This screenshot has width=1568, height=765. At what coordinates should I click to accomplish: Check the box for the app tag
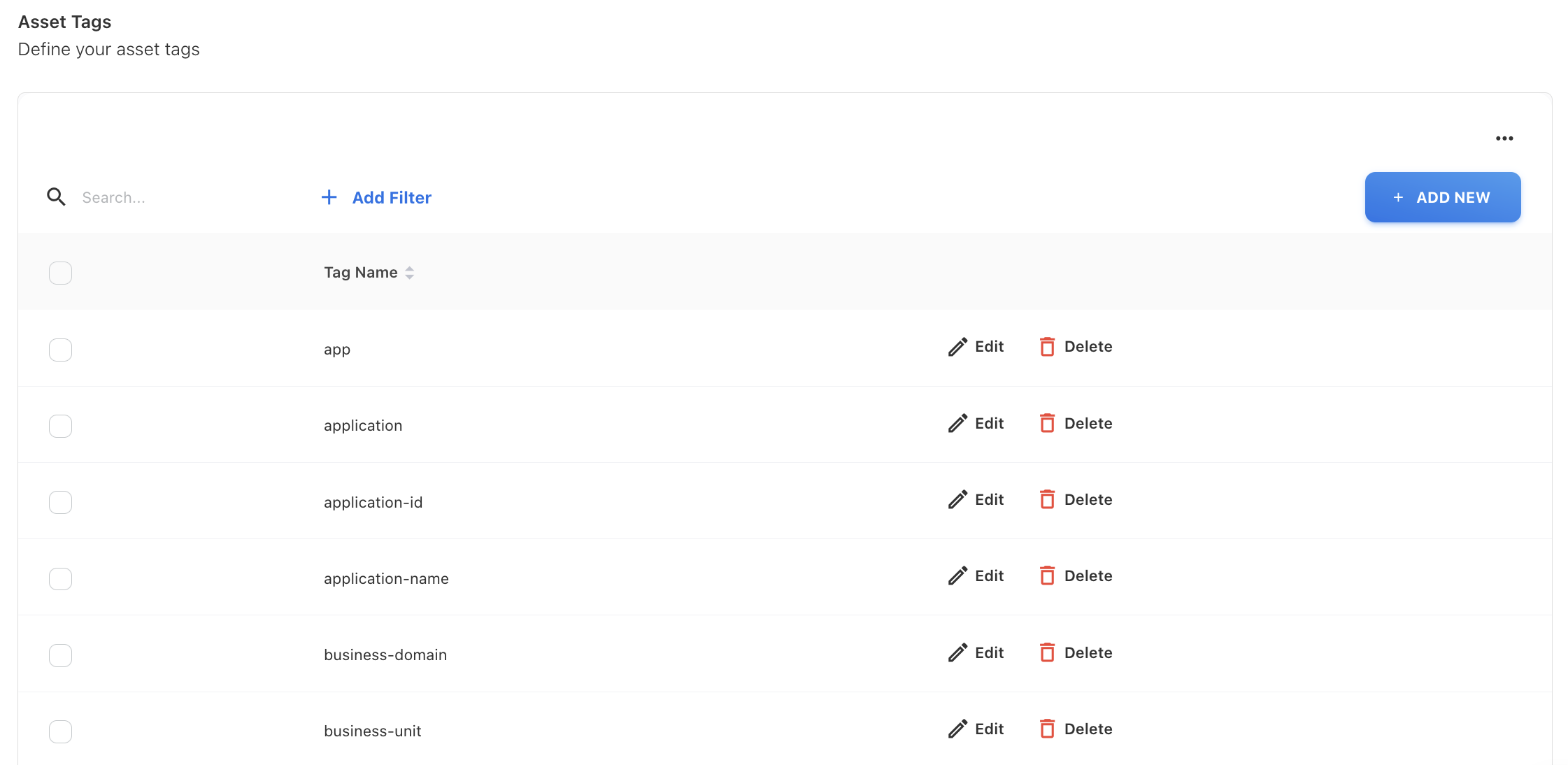tap(60, 350)
